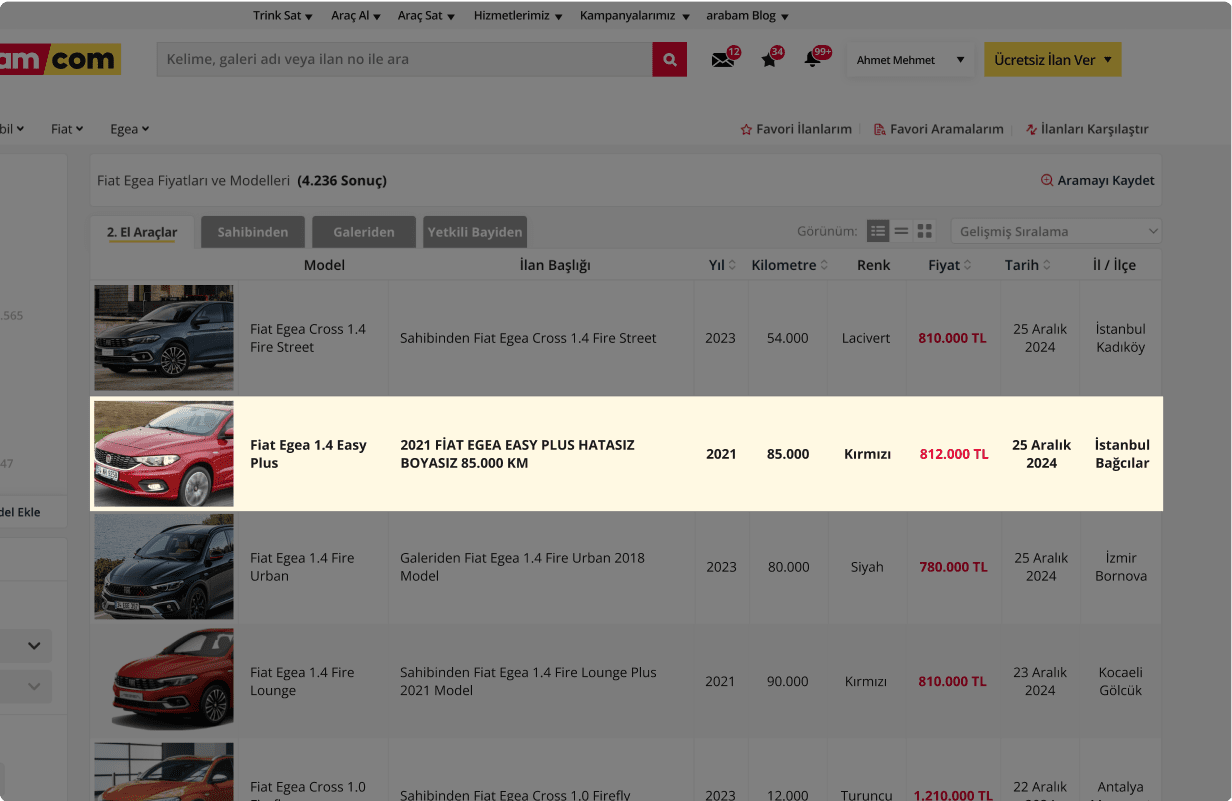1232x801 pixels.
Task: Sort by Kilometre column arrows
Action: click(824, 265)
